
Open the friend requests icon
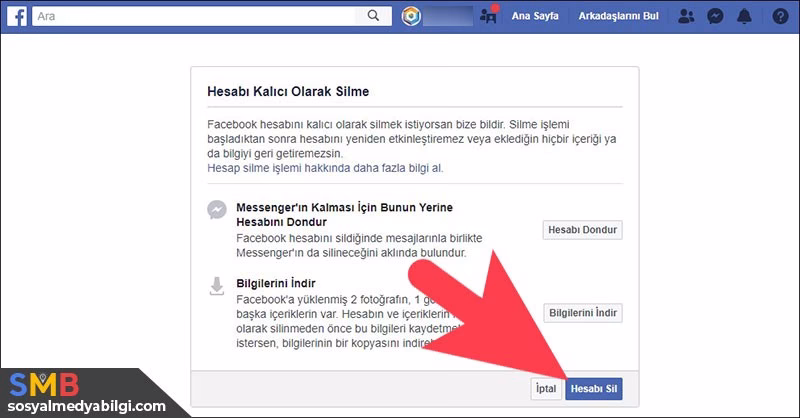click(686, 16)
